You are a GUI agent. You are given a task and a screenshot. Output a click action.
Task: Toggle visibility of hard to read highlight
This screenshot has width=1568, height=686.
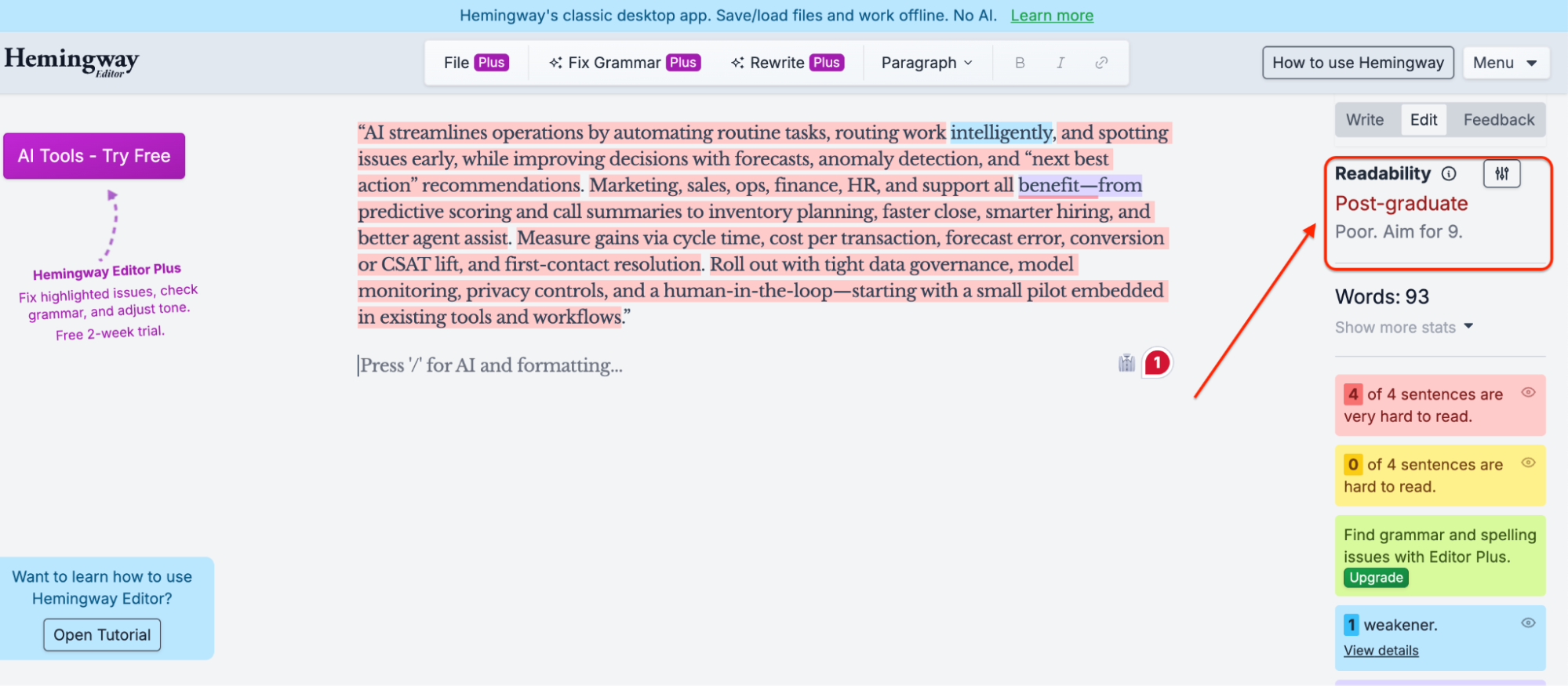point(1528,463)
